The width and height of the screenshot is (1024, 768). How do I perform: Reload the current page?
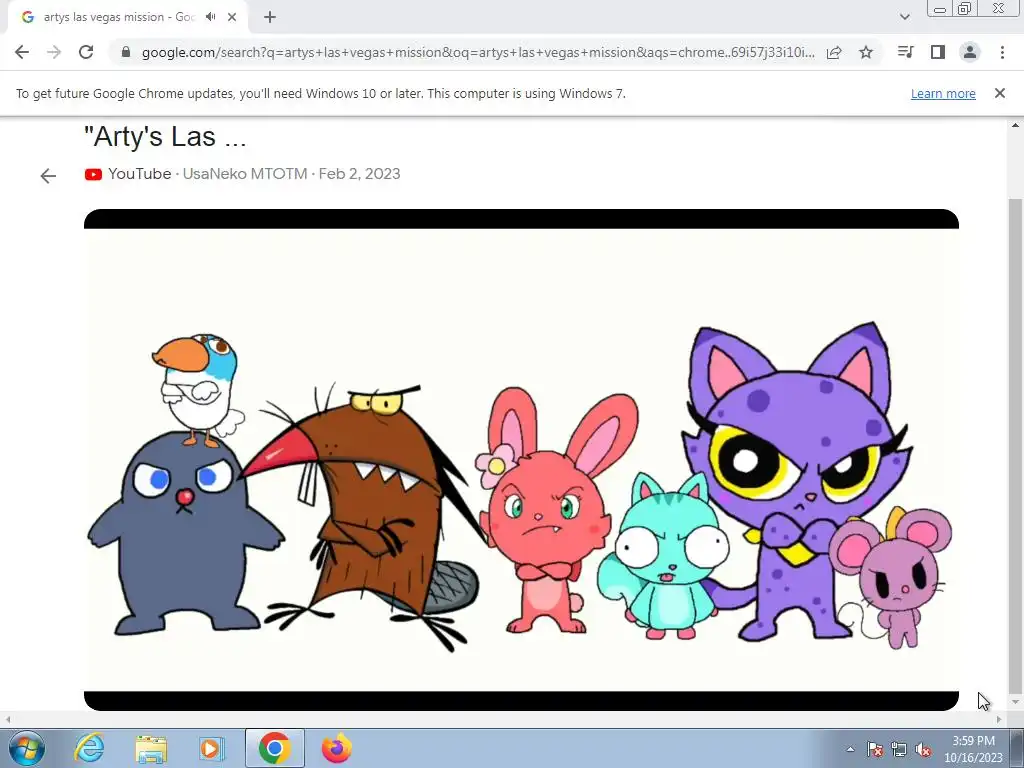point(86,52)
